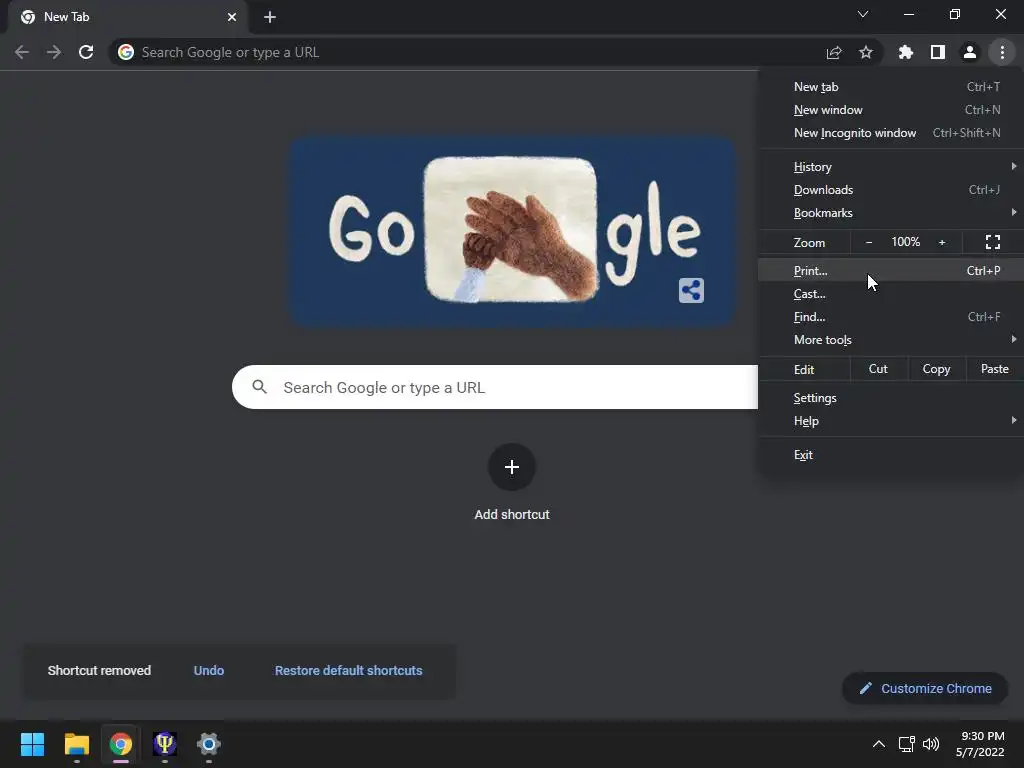Open the side panel icon
This screenshot has width=1024, height=768.
(x=938, y=52)
